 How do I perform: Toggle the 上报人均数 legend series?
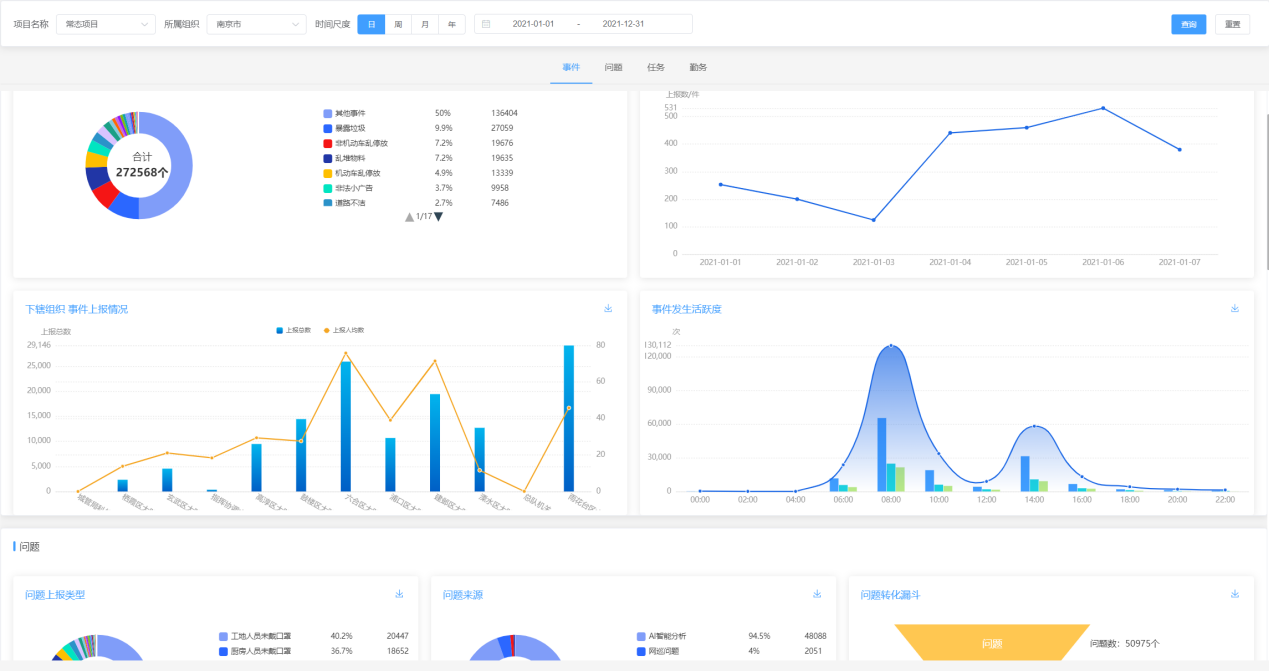tap(343, 329)
